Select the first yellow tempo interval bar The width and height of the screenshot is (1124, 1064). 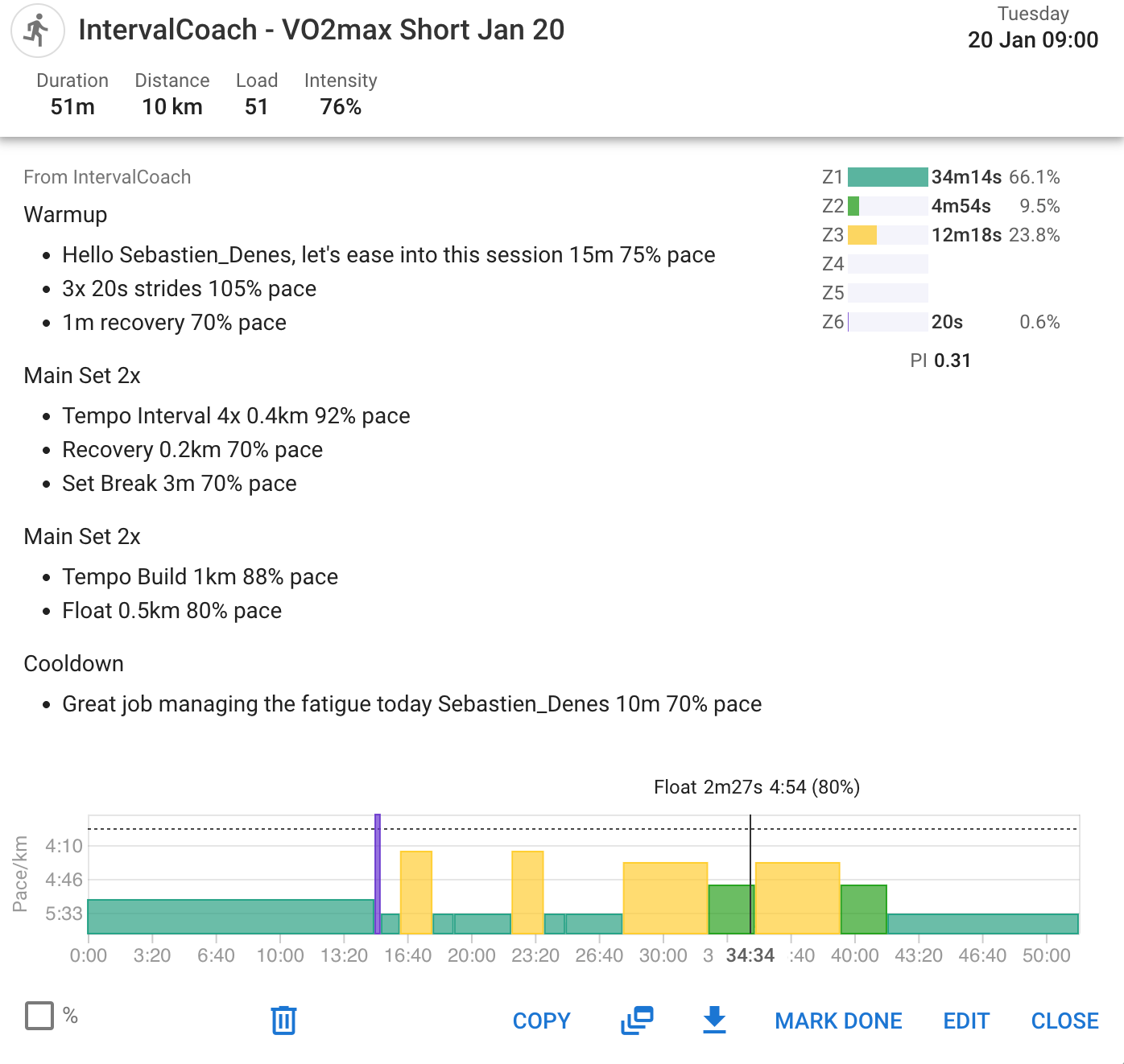point(415,892)
